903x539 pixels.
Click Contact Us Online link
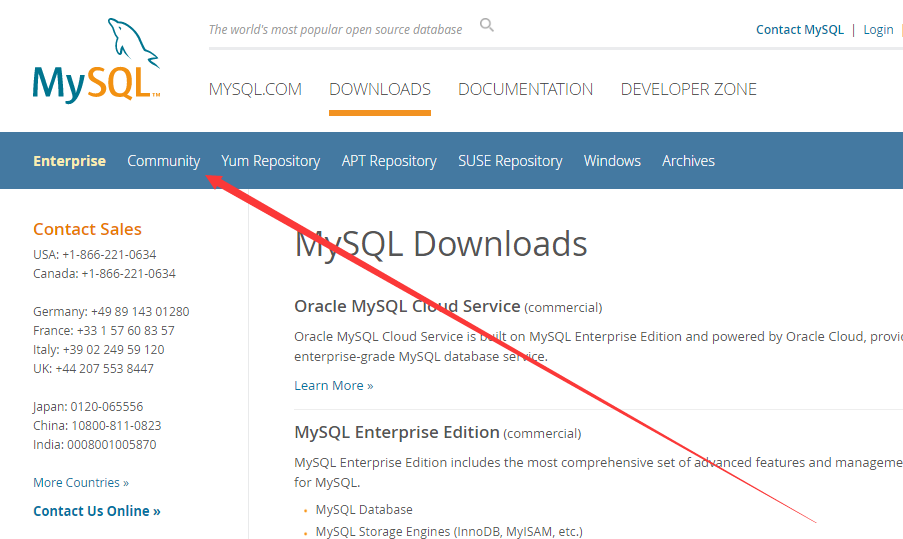tap(97, 511)
